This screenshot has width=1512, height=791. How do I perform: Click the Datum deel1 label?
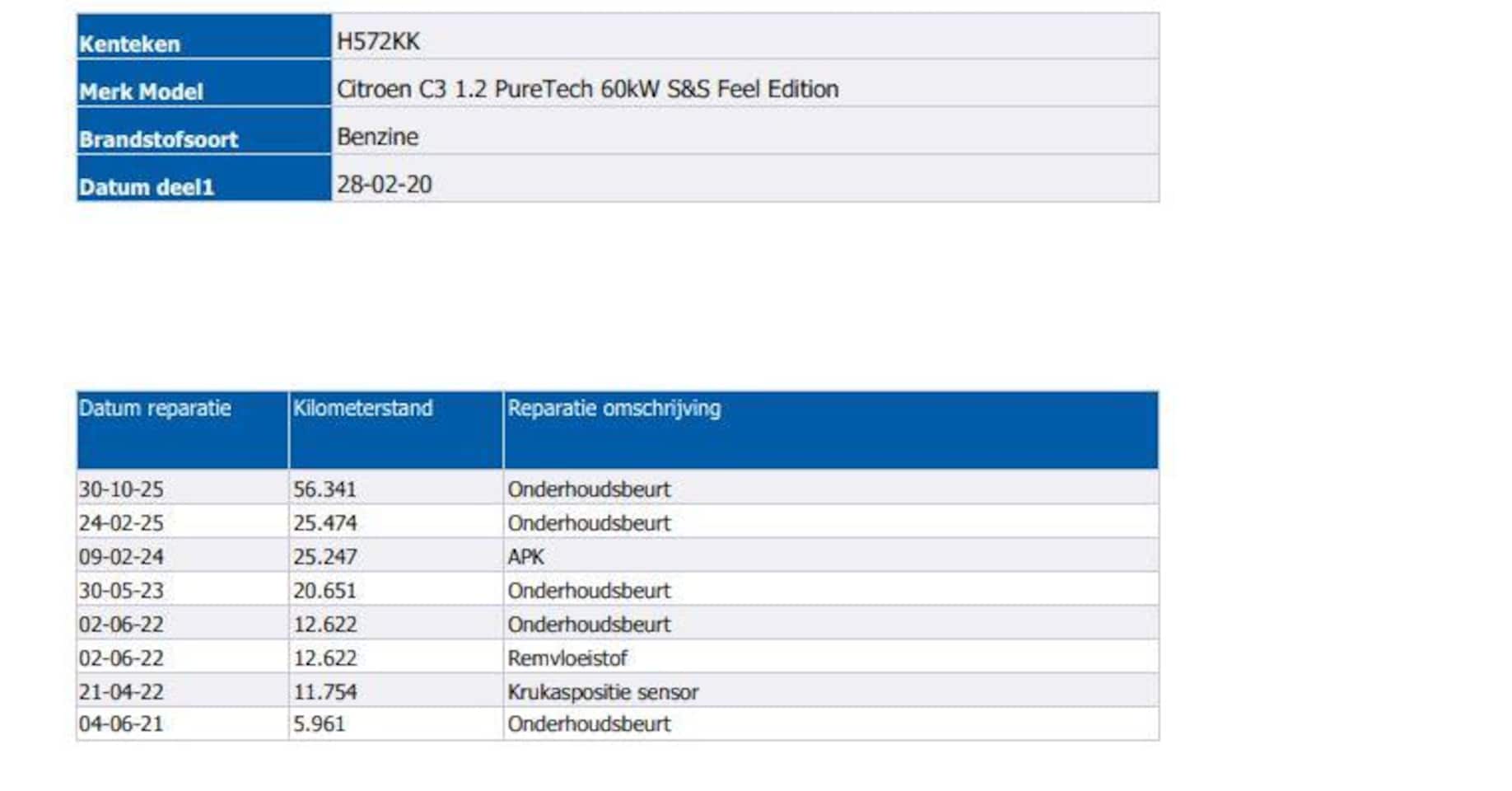pos(146,186)
